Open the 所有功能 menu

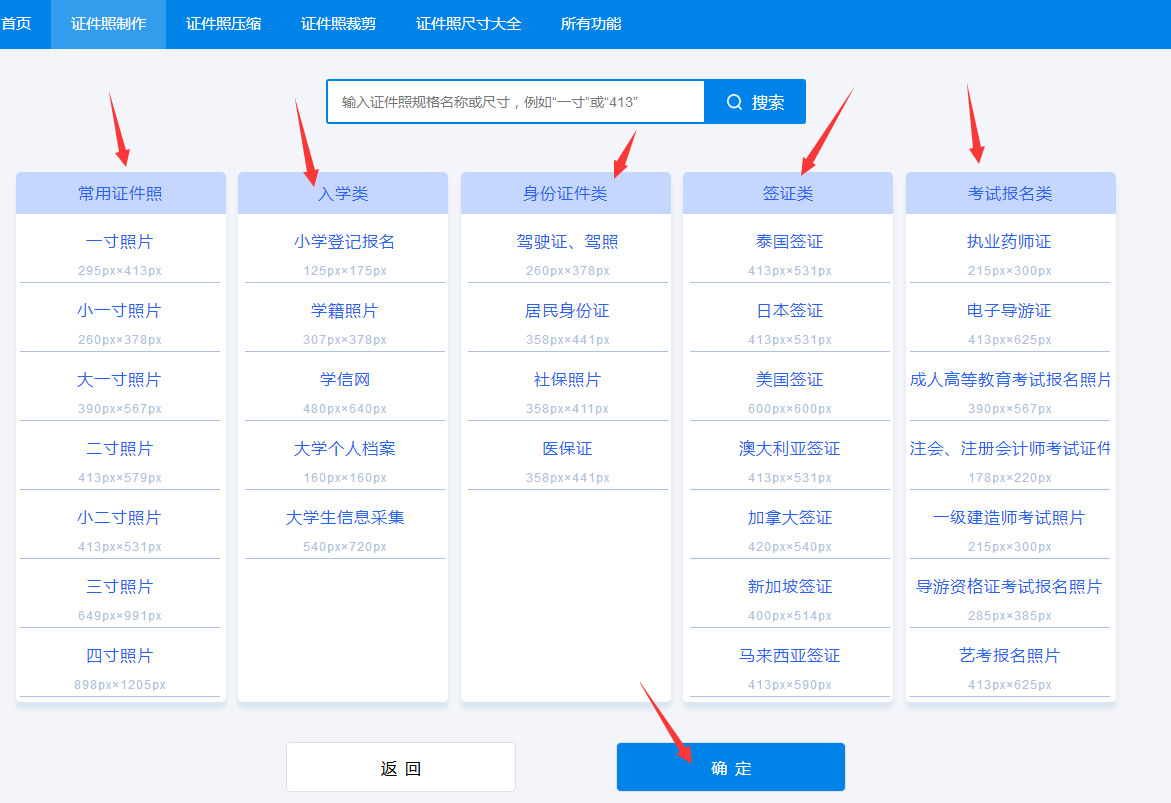point(590,23)
